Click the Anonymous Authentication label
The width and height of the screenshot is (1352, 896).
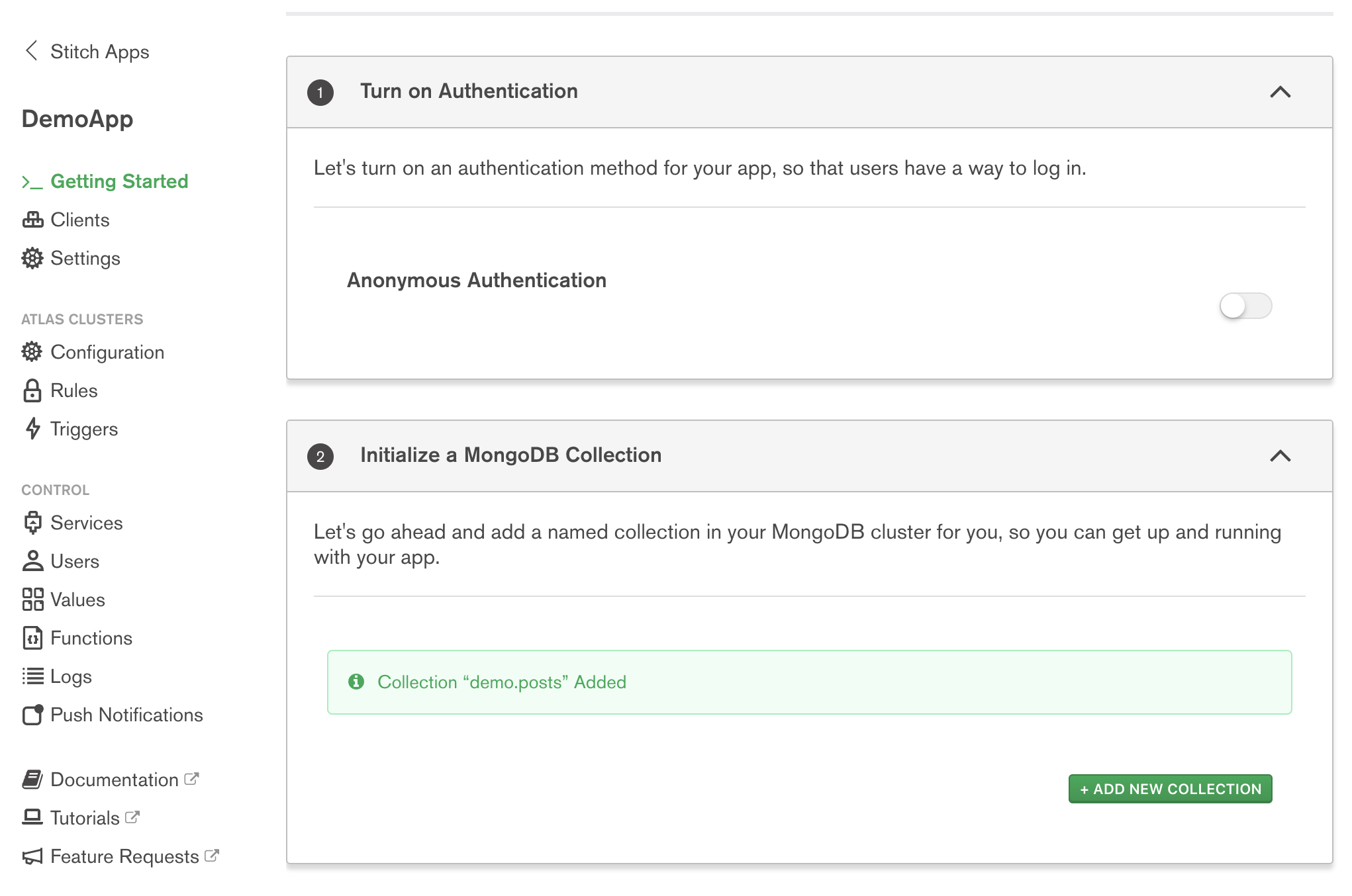(x=477, y=281)
